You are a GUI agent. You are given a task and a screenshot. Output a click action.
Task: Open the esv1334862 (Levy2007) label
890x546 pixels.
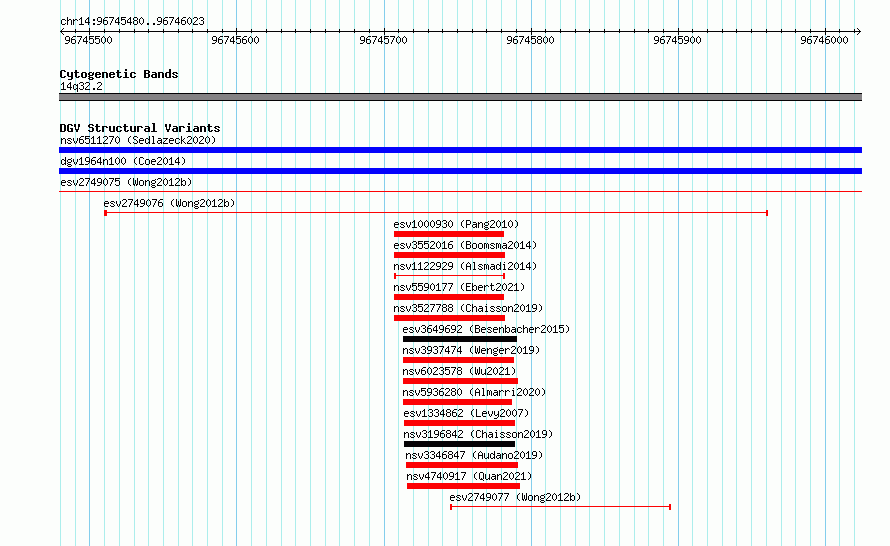466,413
